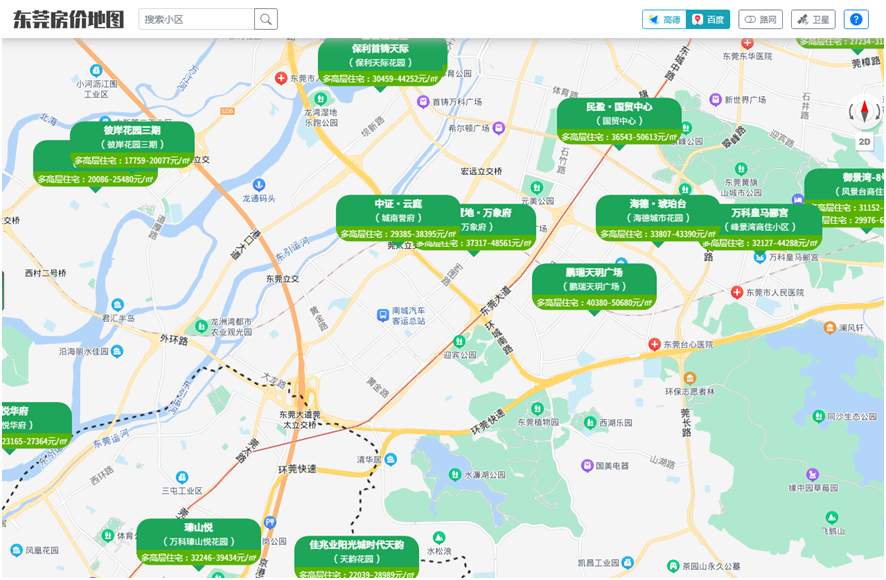Open the 鹏瑞天玥广场 price label
This screenshot has width=886, height=580.
click(x=594, y=287)
